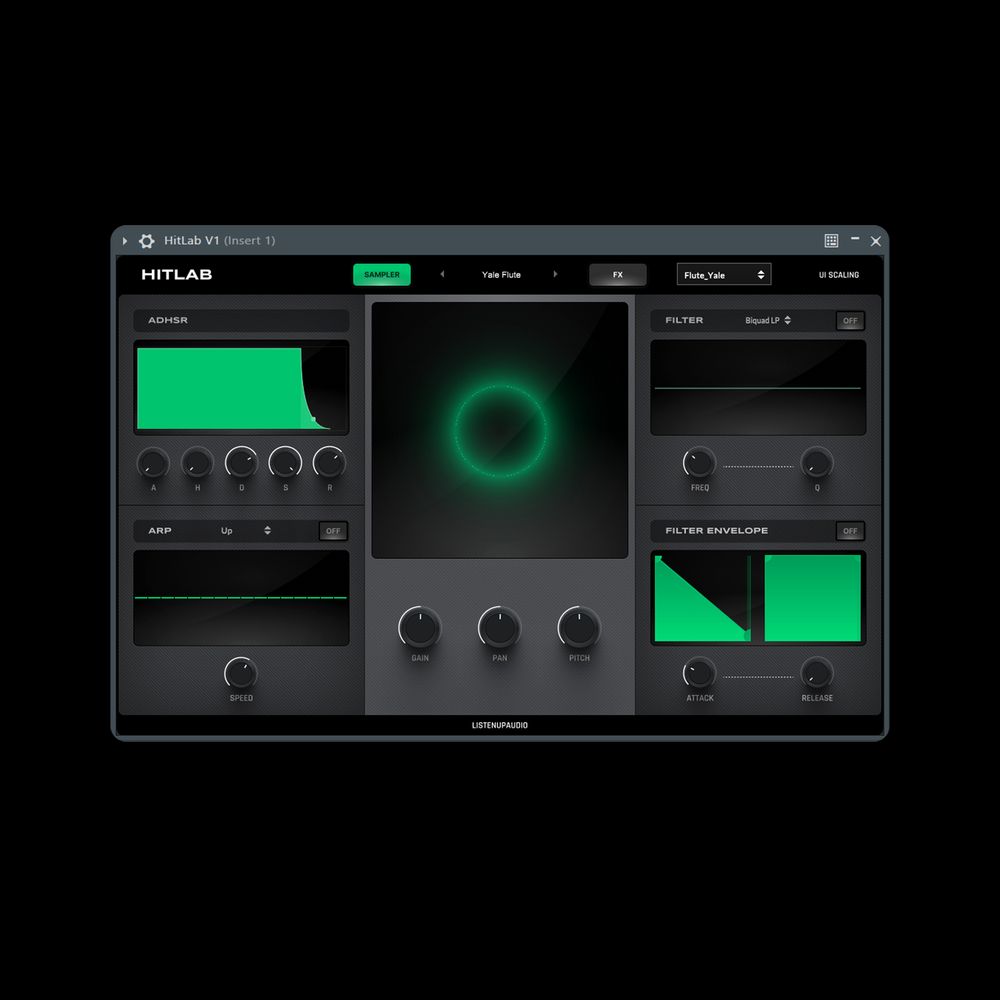Toggle the ARP off switch
The height and width of the screenshot is (1000, 1000).
pyautogui.click(x=333, y=531)
